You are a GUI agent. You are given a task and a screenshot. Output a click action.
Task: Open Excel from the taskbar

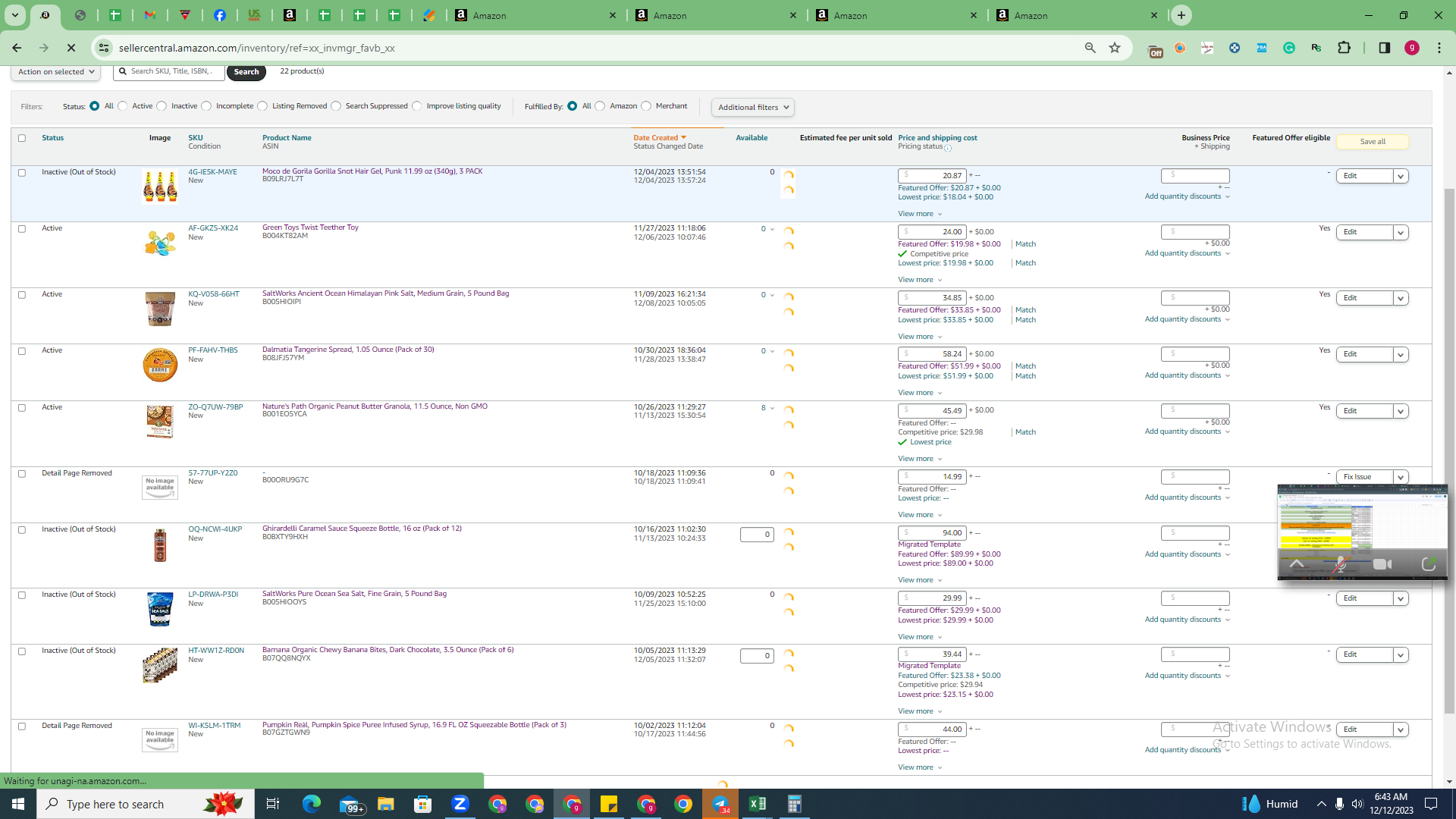pyautogui.click(x=758, y=804)
